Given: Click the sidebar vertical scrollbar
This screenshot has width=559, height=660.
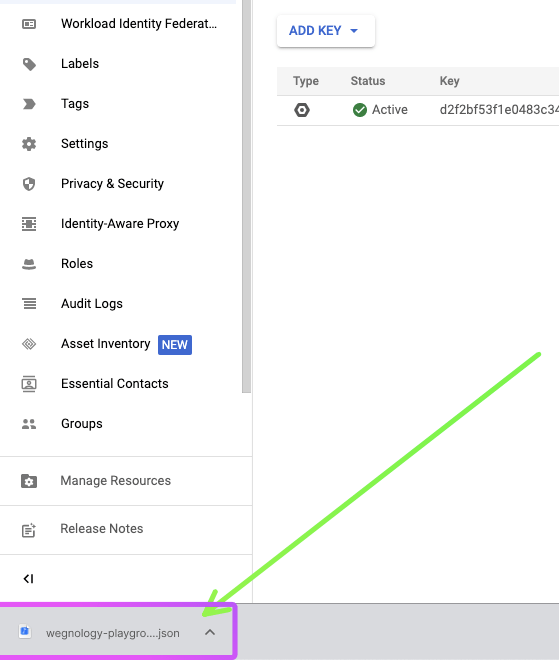Looking at the screenshot, I should point(246,196).
